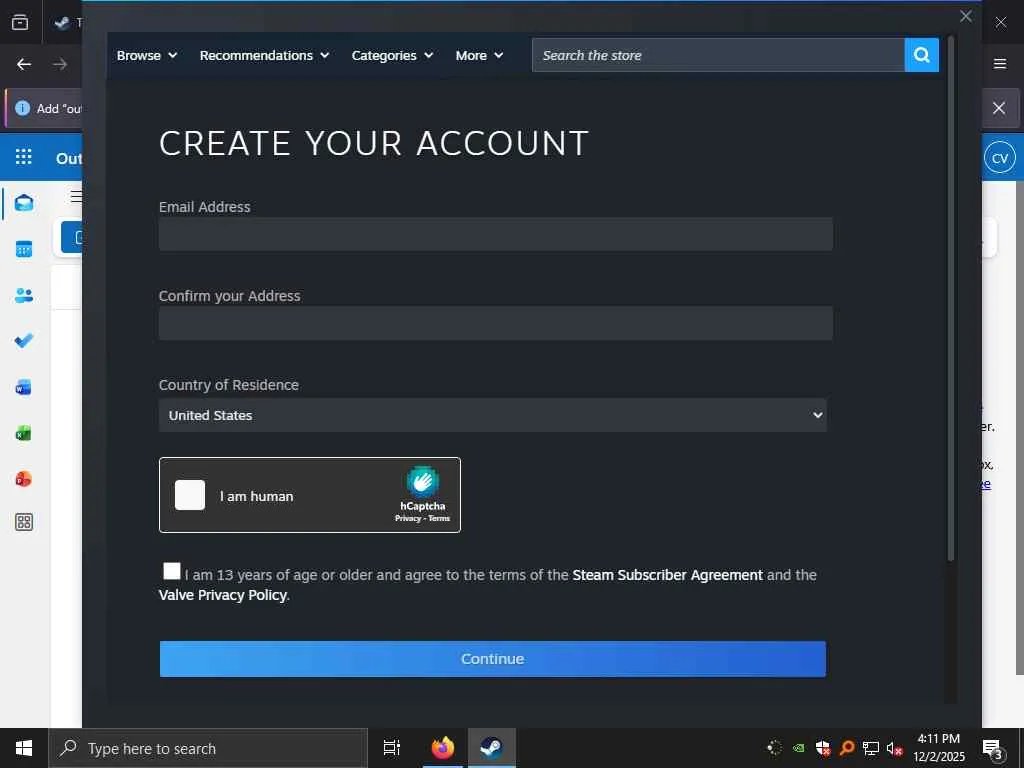Screen dimensions: 1024x768
Task: Open Country of Residence dropdown
Action: [492, 415]
